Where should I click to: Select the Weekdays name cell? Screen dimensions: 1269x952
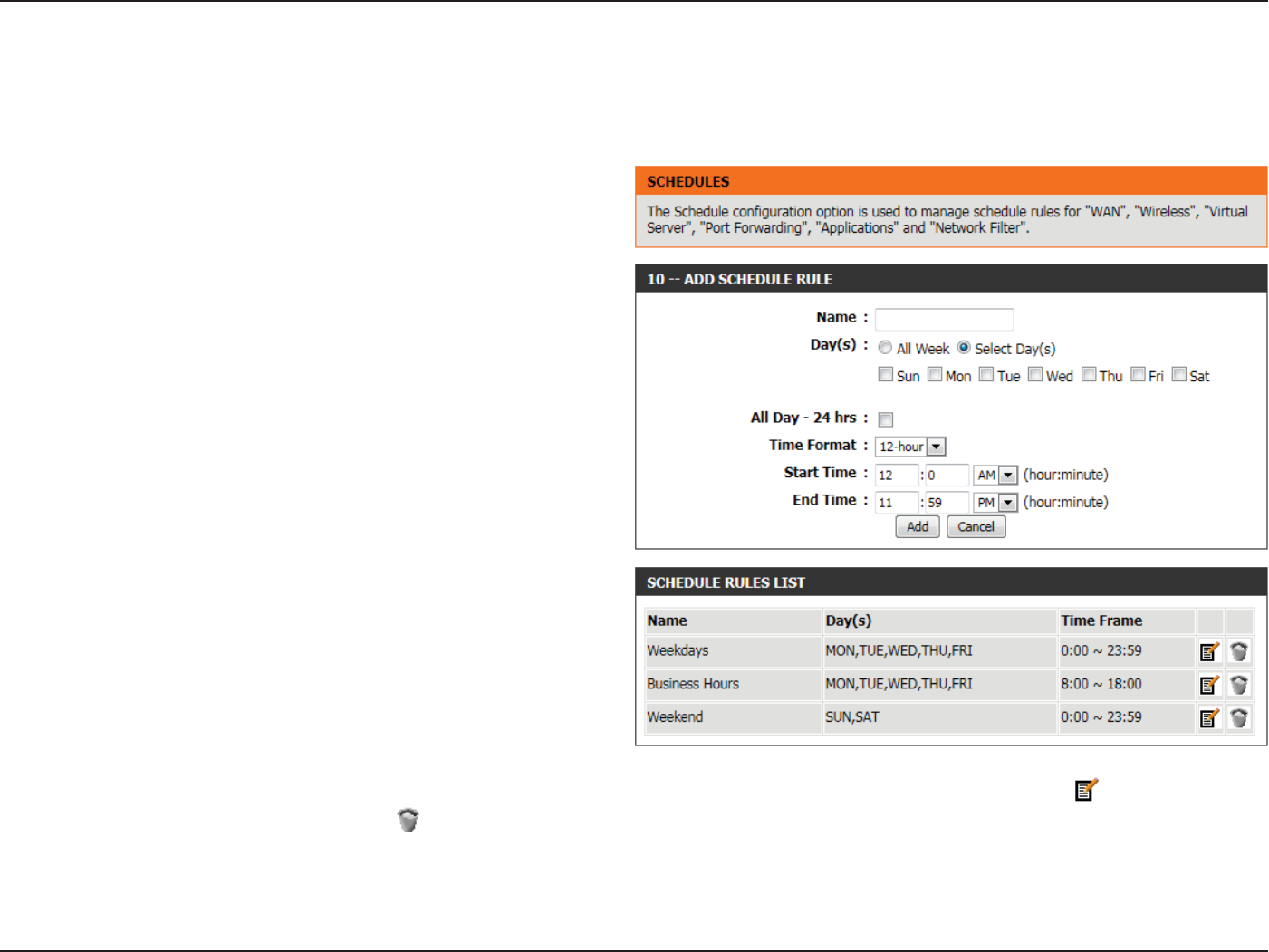click(732, 651)
